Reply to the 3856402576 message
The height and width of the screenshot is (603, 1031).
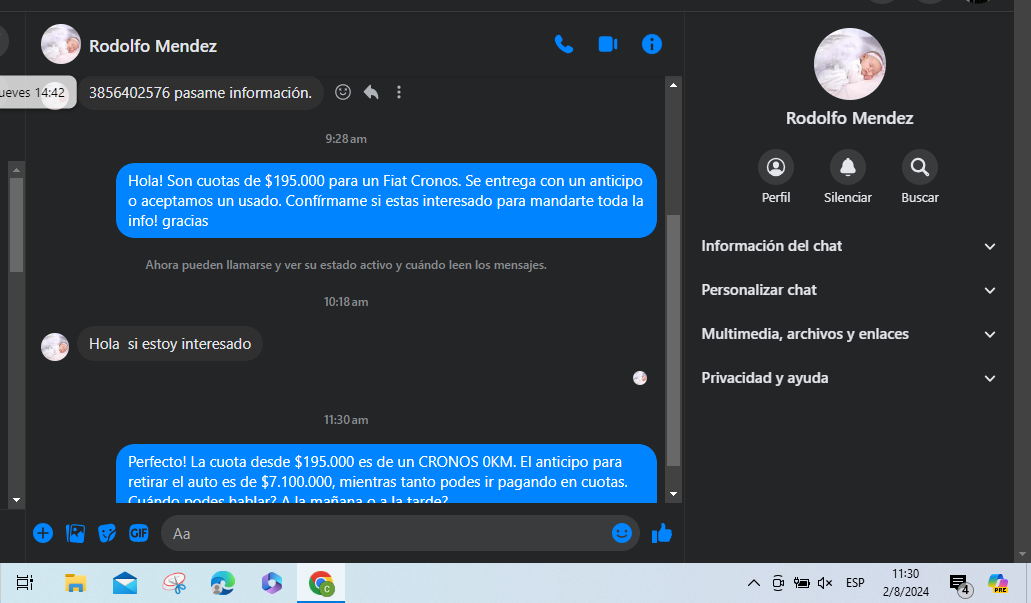click(x=371, y=92)
